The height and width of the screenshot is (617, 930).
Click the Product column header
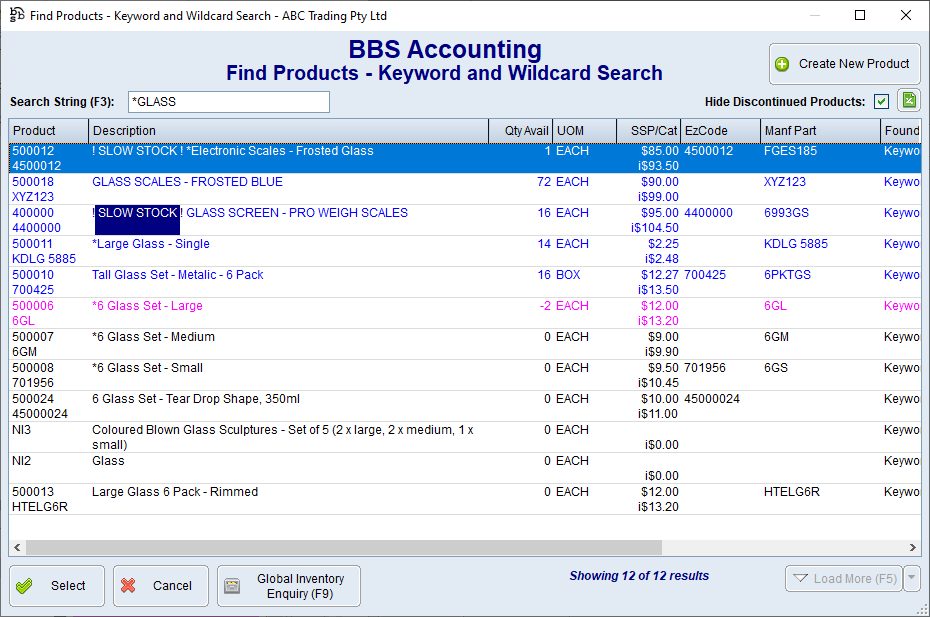point(48,131)
